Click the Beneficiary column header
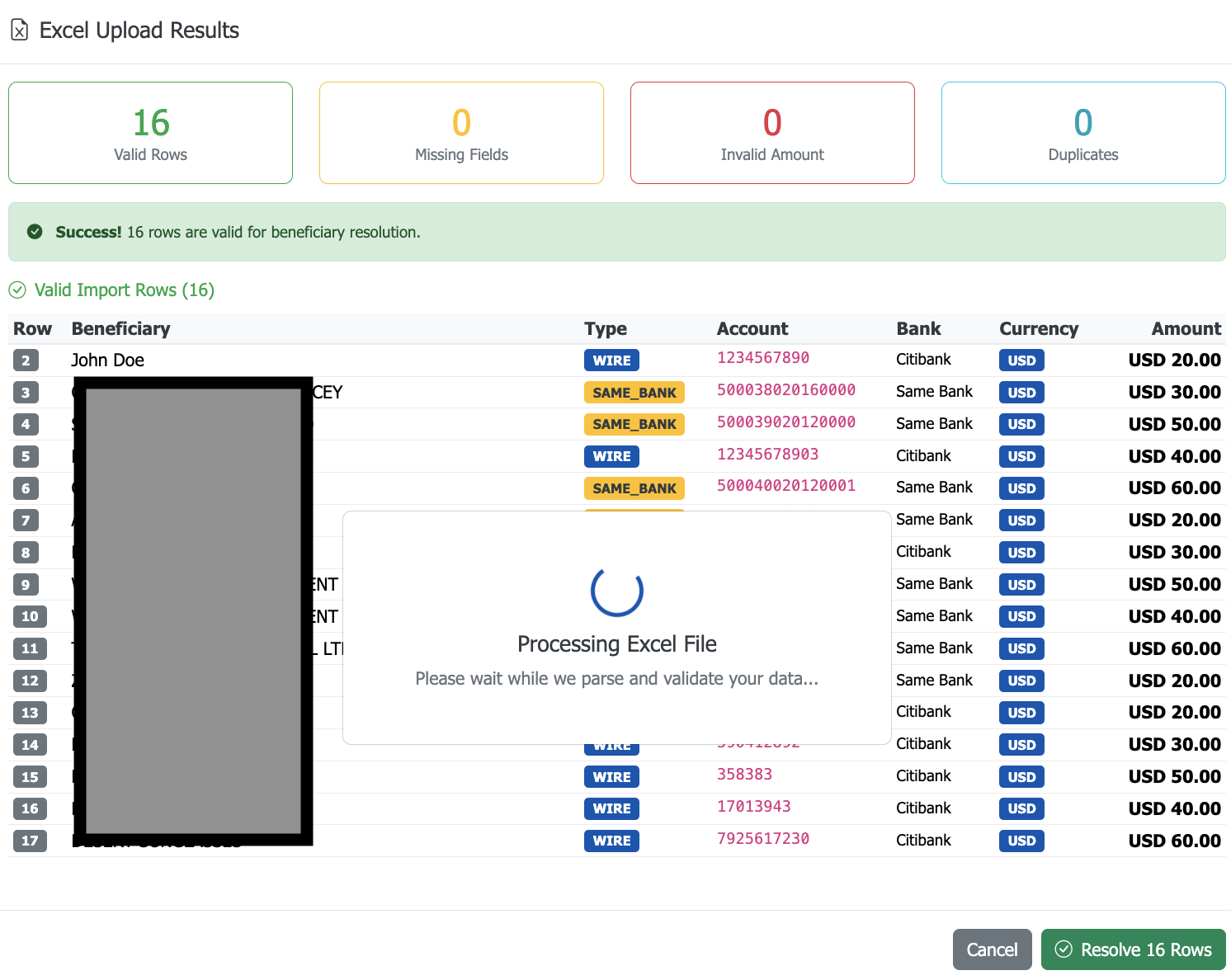The image size is (1231, 980). (x=120, y=328)
